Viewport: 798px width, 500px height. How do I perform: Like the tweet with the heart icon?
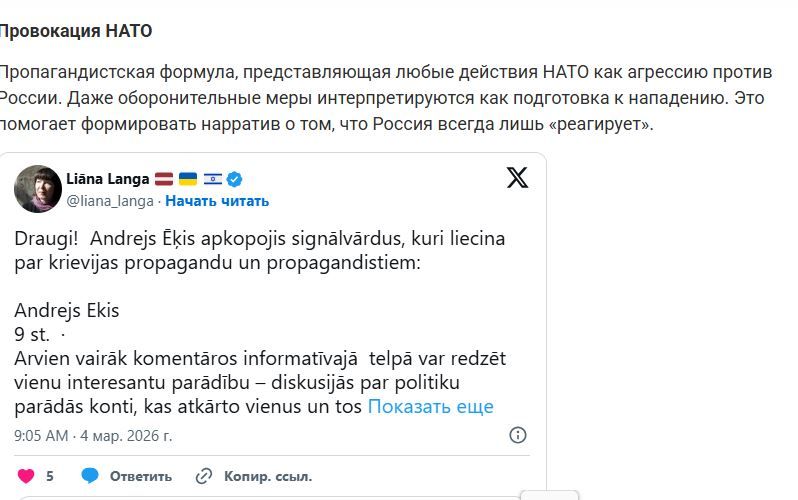coord(26,476)
